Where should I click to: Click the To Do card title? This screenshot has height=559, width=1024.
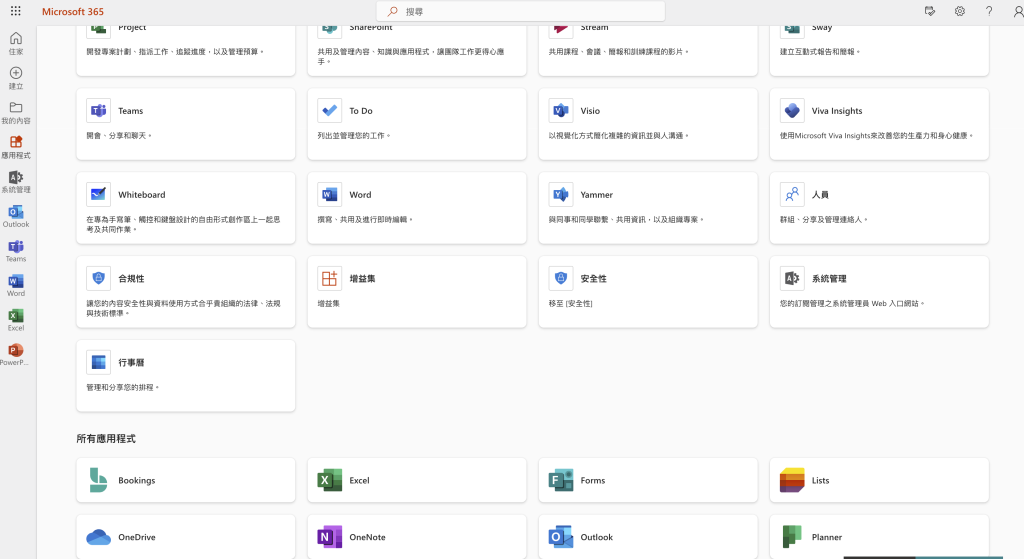361,111
